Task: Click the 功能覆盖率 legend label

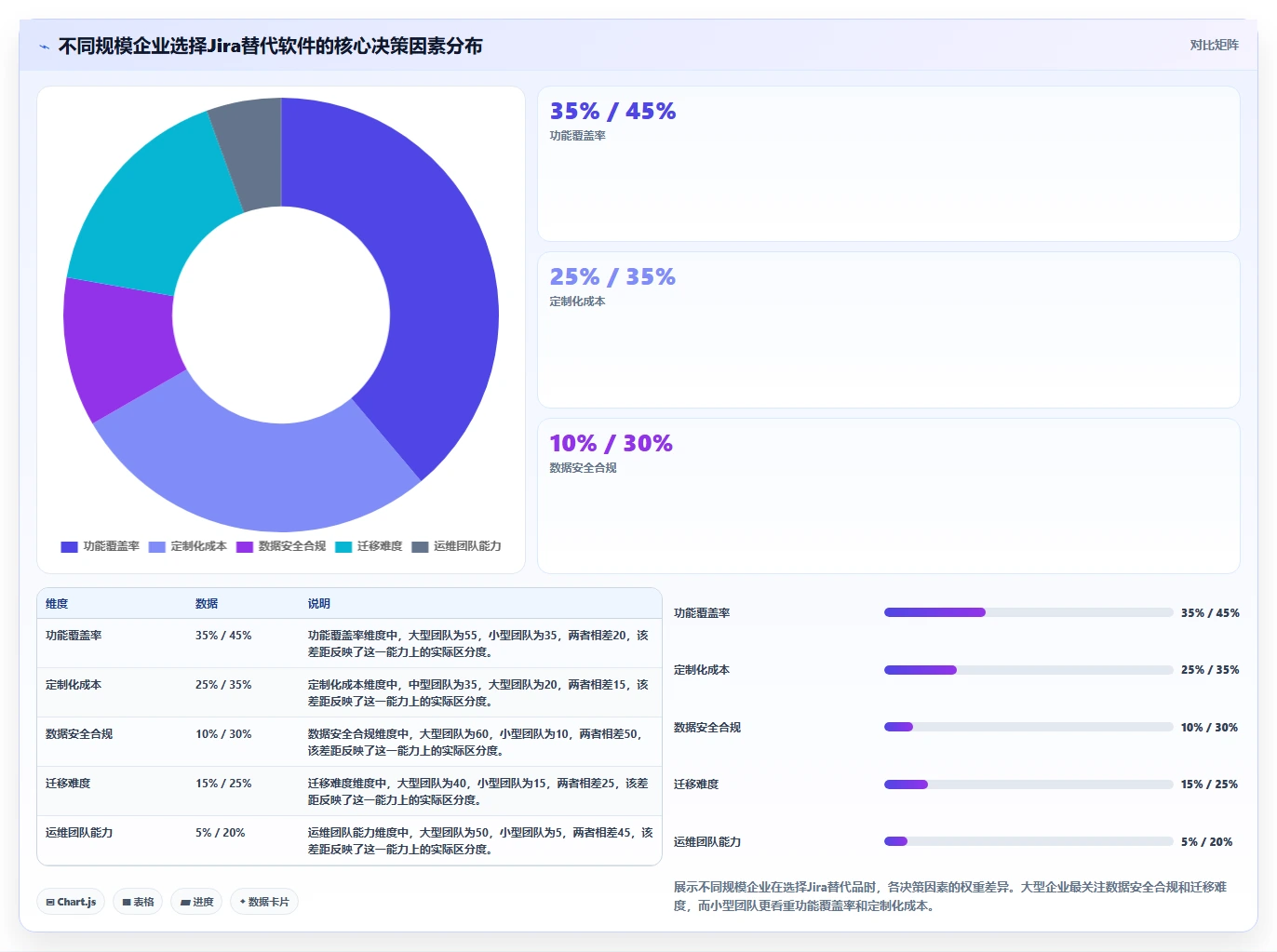Action: point(111,546)
